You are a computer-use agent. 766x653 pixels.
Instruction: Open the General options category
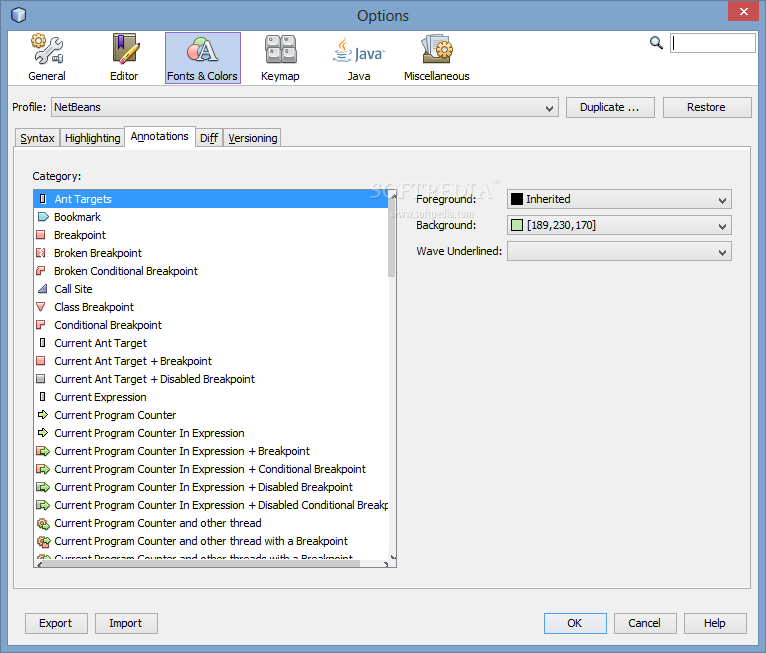[x=47, y=58]
